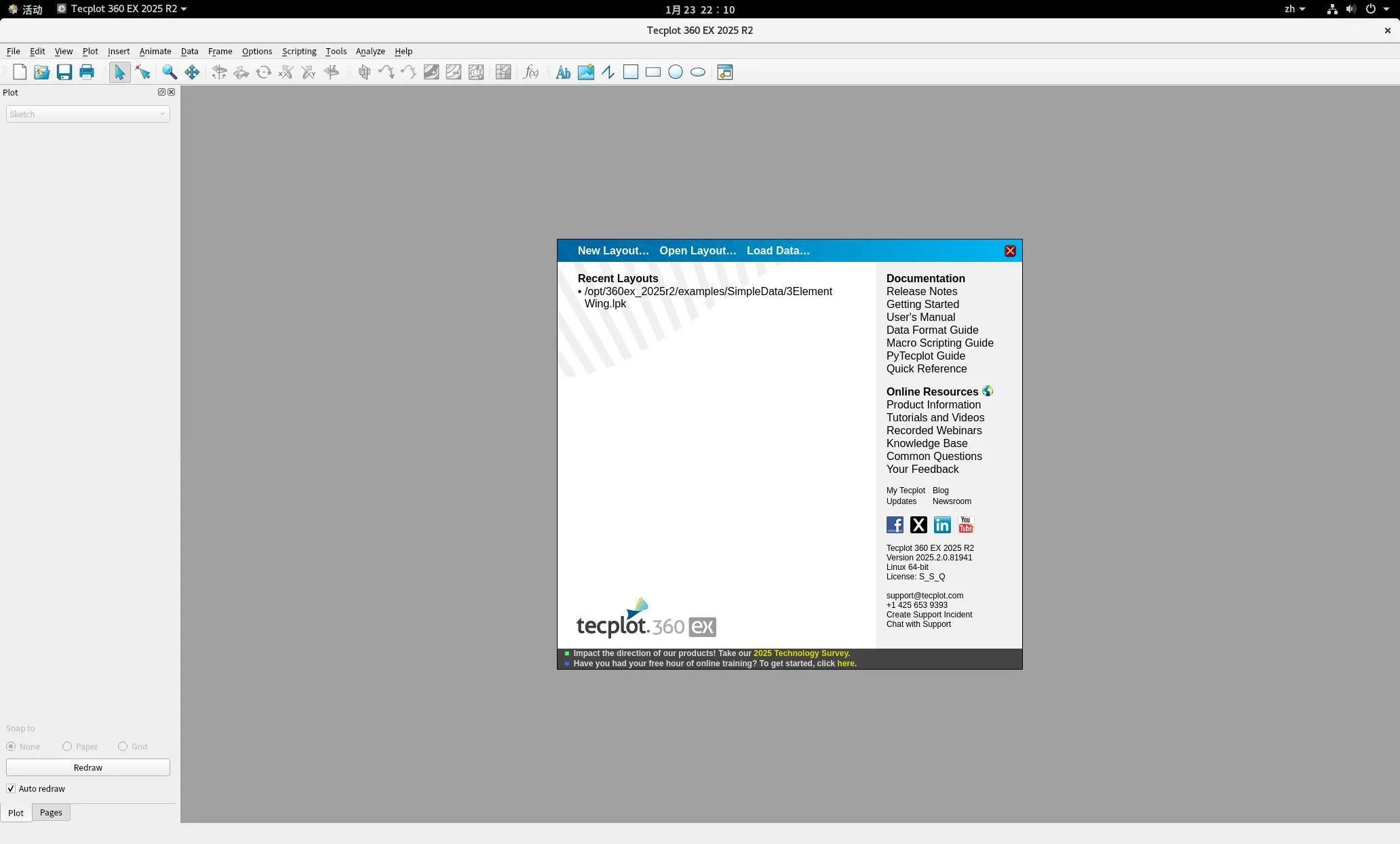Switch to the Pages tab

pyautogui.click(x=51, y=812)
